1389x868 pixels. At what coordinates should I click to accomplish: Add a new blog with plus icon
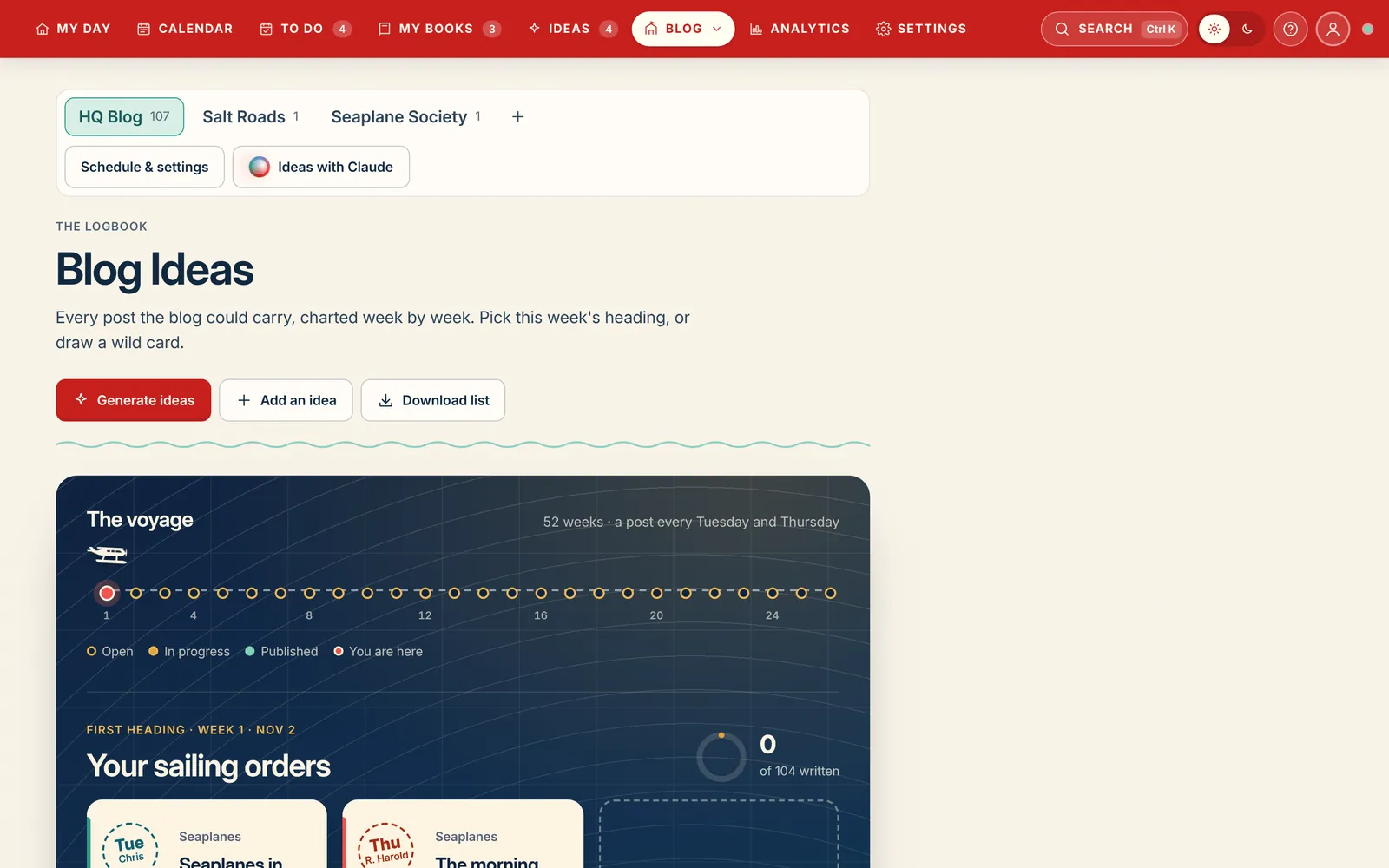tap(517, 116)
